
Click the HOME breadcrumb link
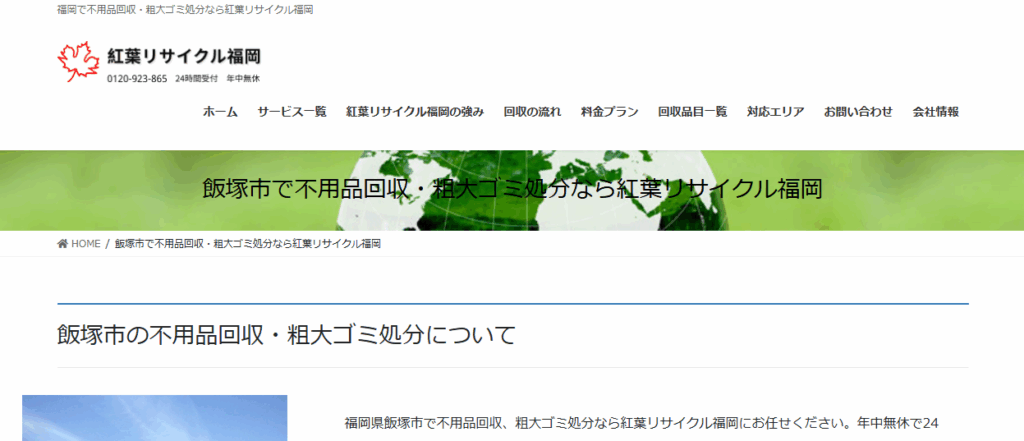pos(85,244)
